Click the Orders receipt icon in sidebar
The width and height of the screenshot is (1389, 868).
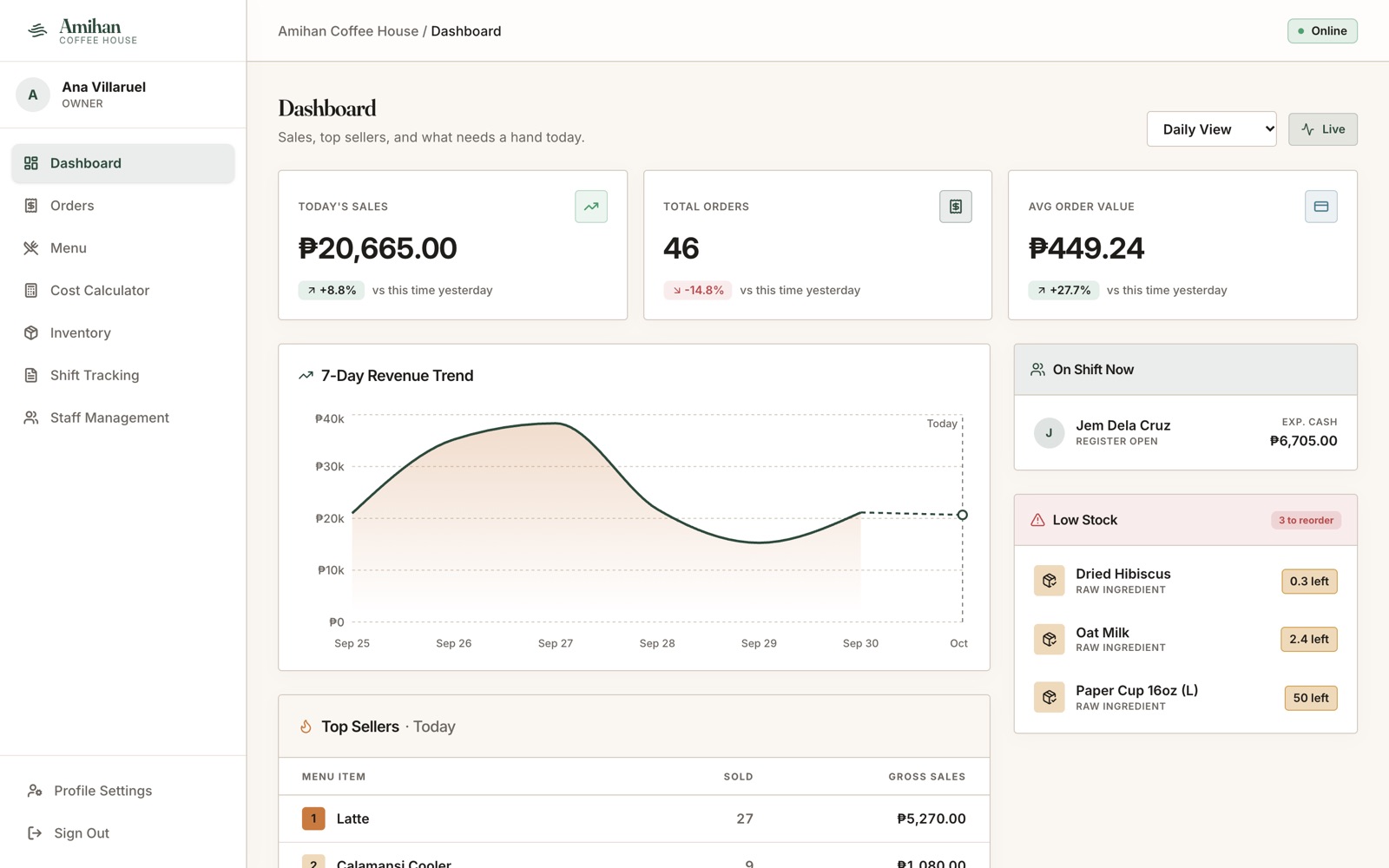pos(31,206)
